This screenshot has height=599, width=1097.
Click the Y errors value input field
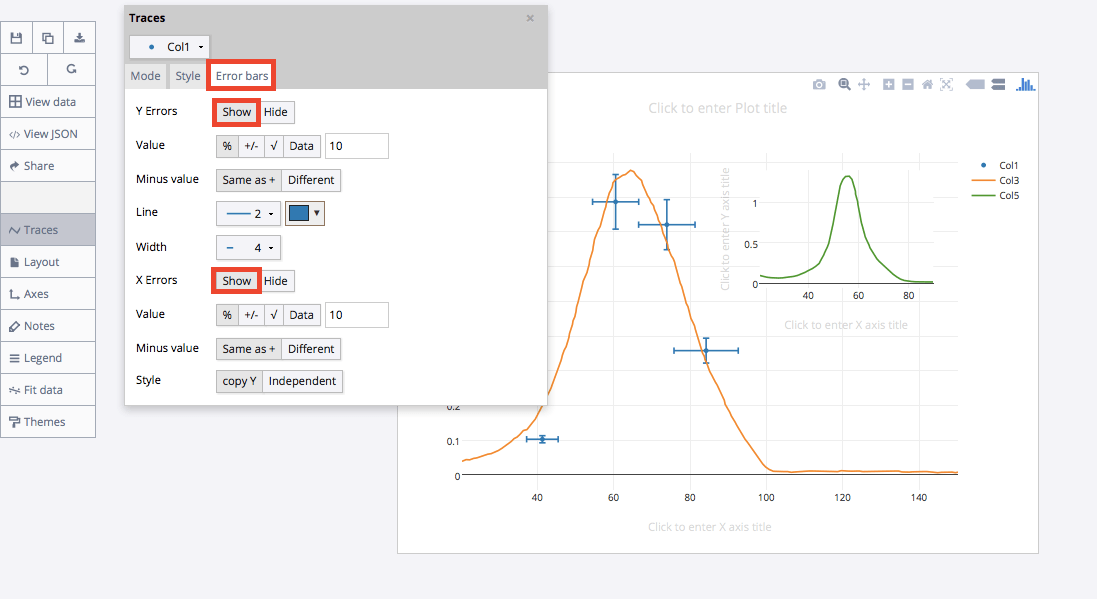357,146
